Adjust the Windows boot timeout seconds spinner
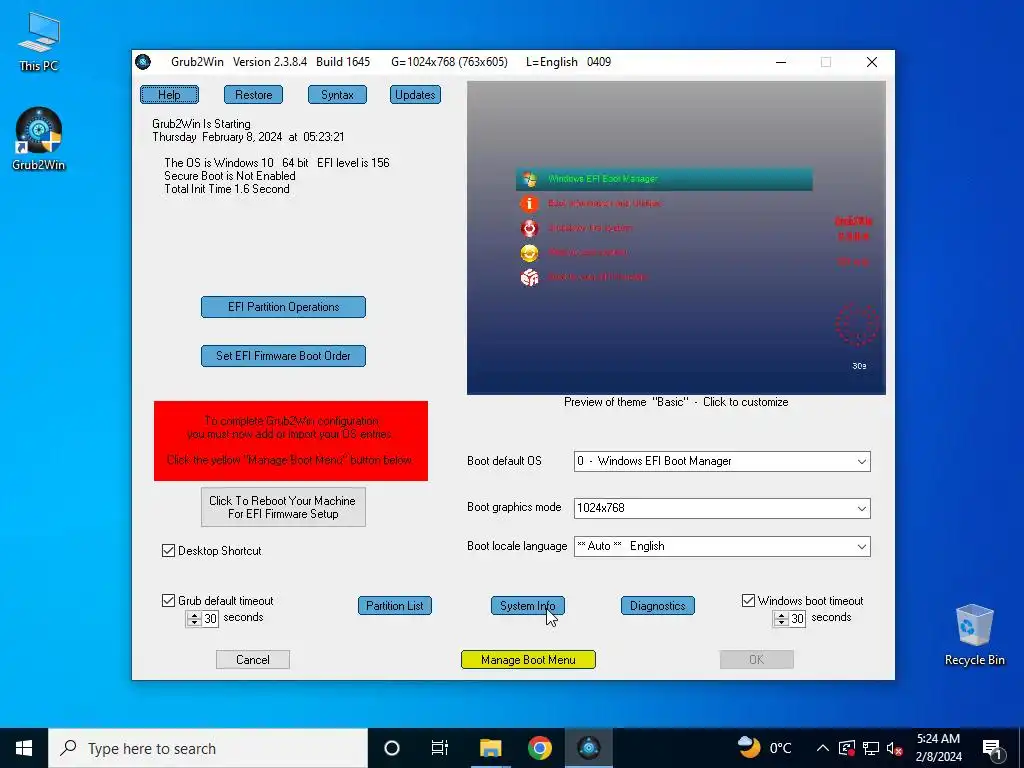Viewport: 1024px width, 768px height. click(781, 618)
